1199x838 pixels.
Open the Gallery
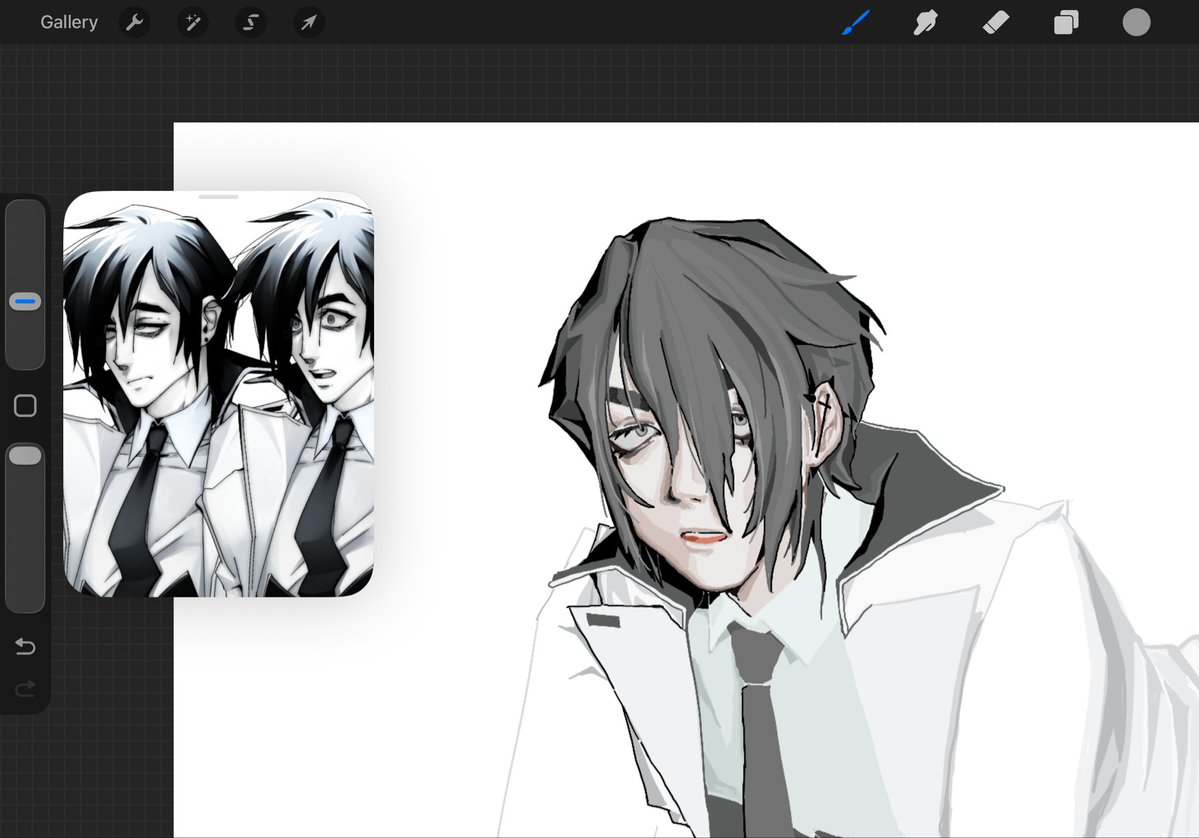(x=69, y=22)
